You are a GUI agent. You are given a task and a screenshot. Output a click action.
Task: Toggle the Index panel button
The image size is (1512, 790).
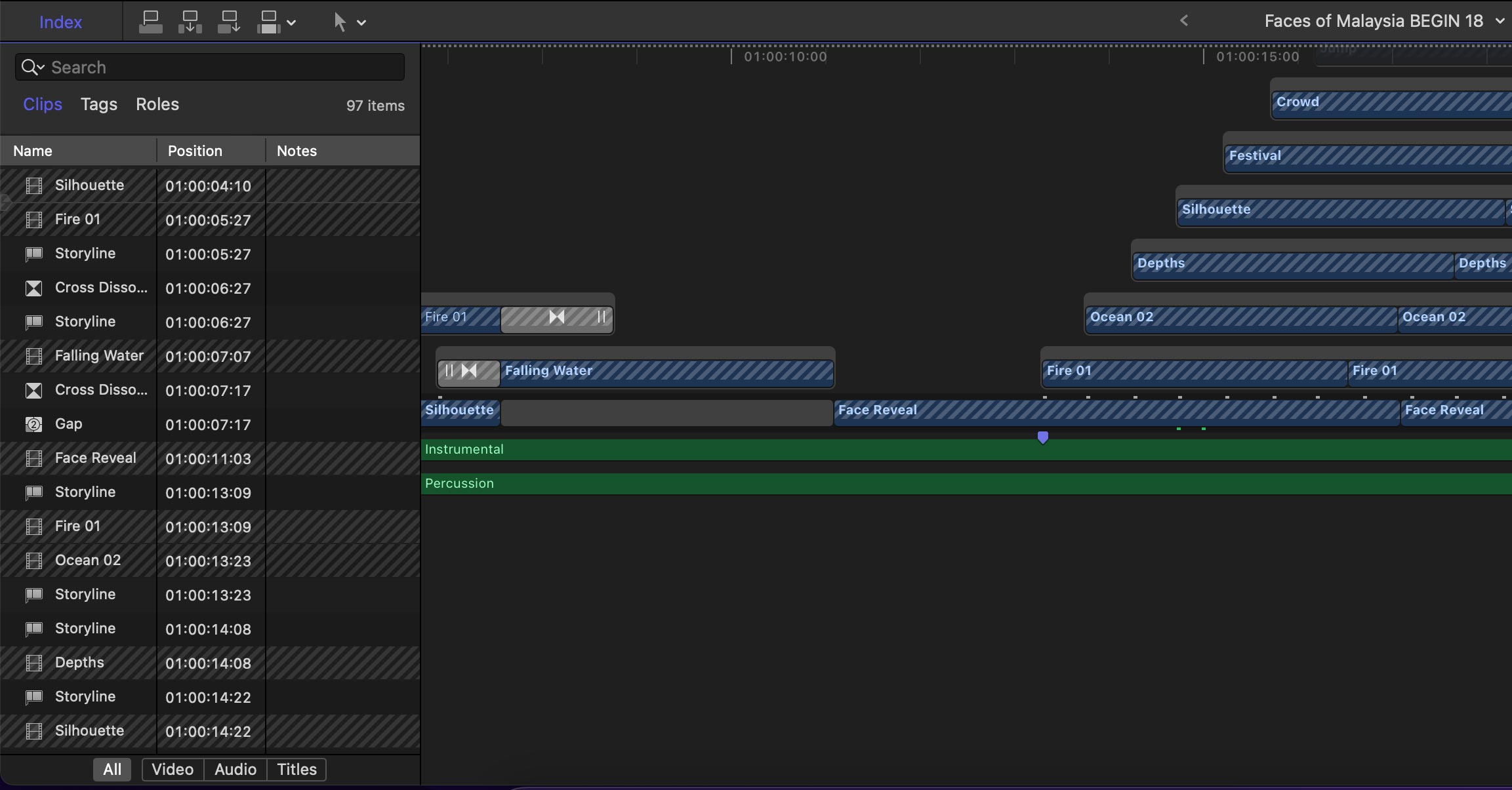(x=60, y=22)
